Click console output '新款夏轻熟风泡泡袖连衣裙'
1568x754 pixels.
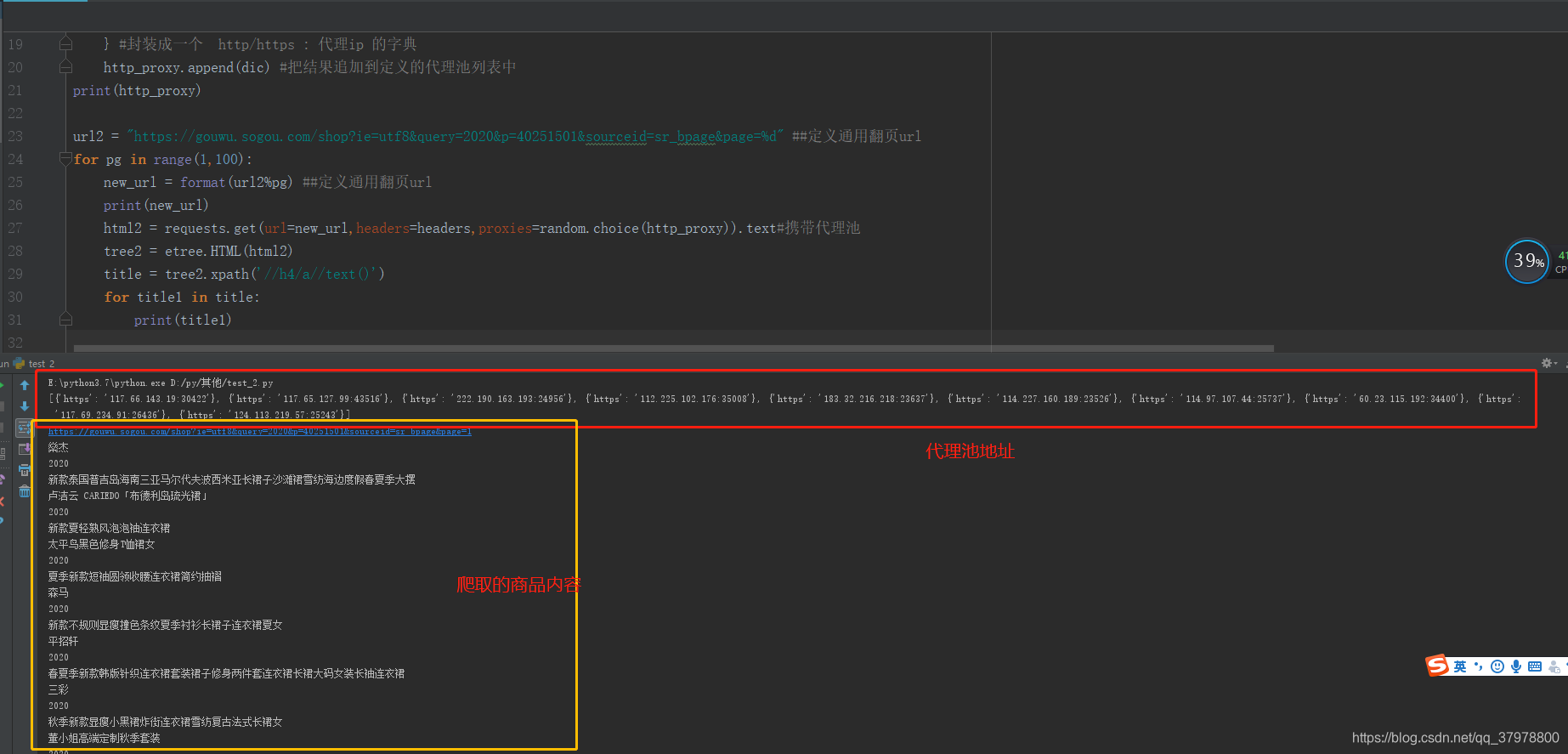(109, 529)
